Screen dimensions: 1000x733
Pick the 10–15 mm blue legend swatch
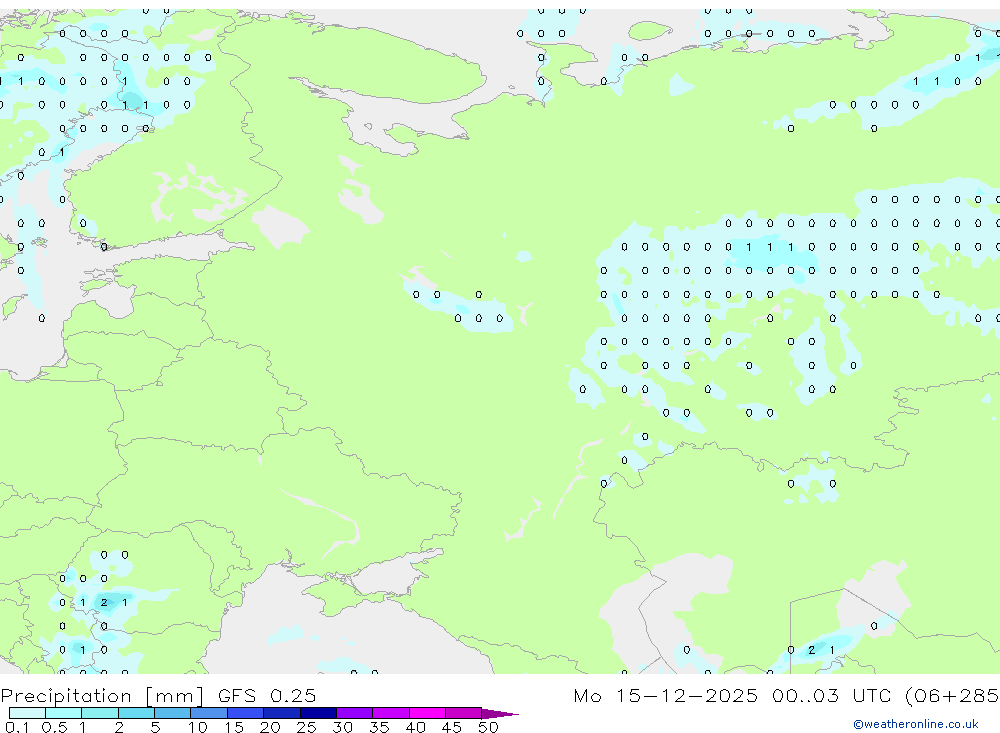coord(209,713)
